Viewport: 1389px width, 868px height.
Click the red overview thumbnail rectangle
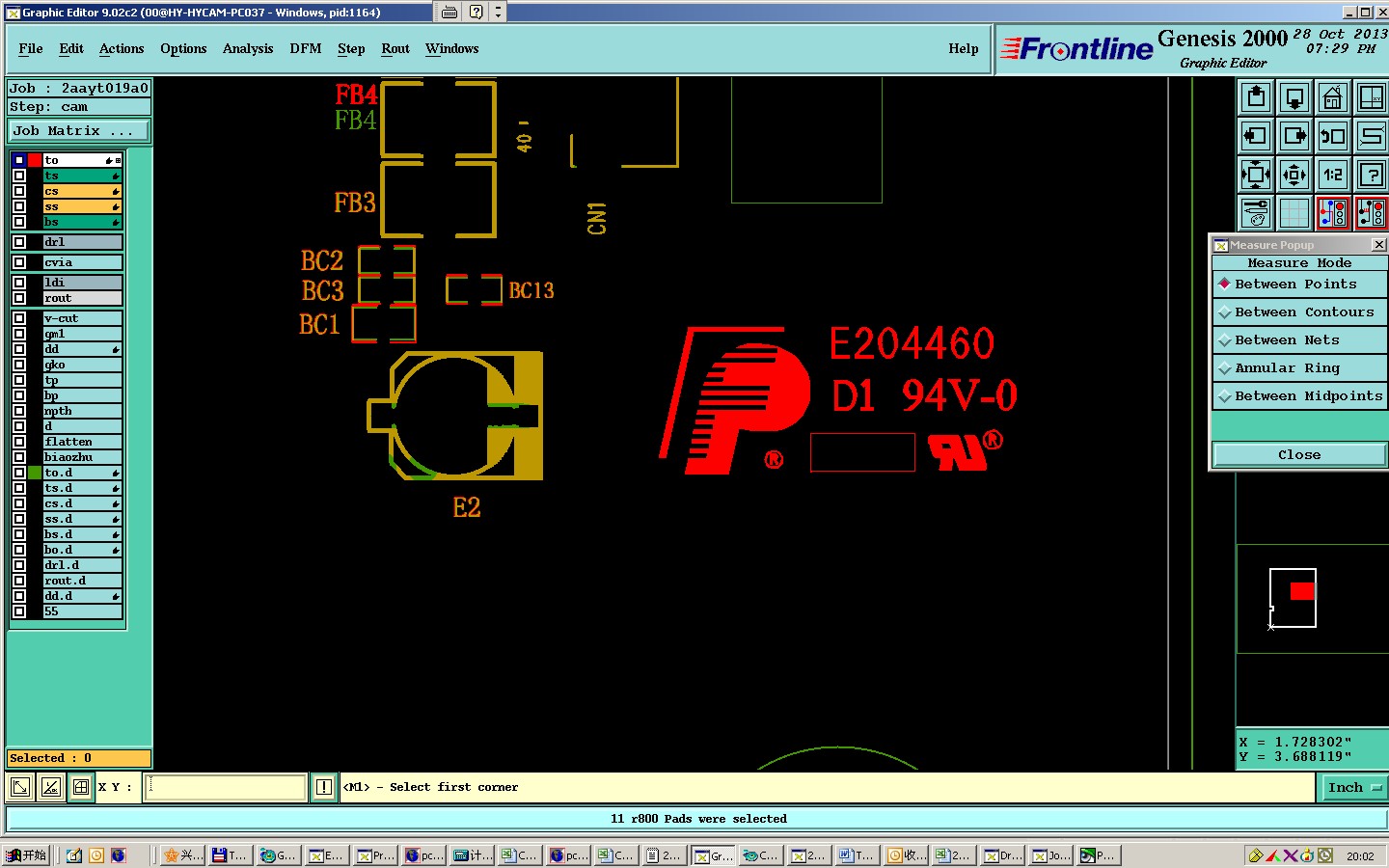tap(1303, 591)
